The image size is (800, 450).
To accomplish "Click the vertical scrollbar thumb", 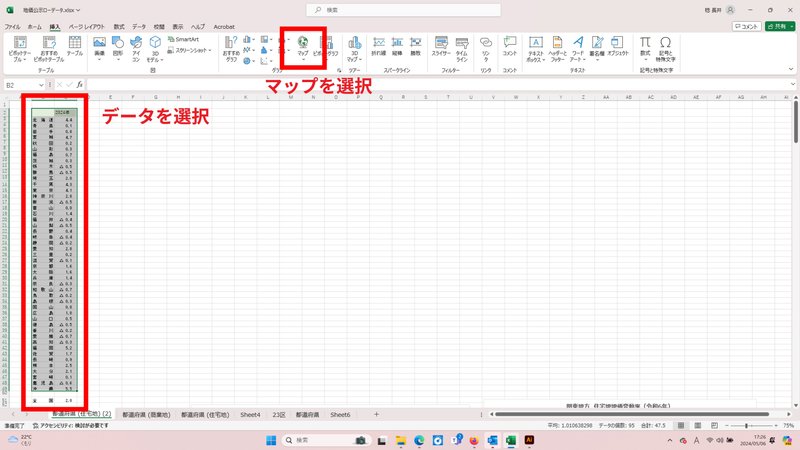I will (x=795, y=122).
